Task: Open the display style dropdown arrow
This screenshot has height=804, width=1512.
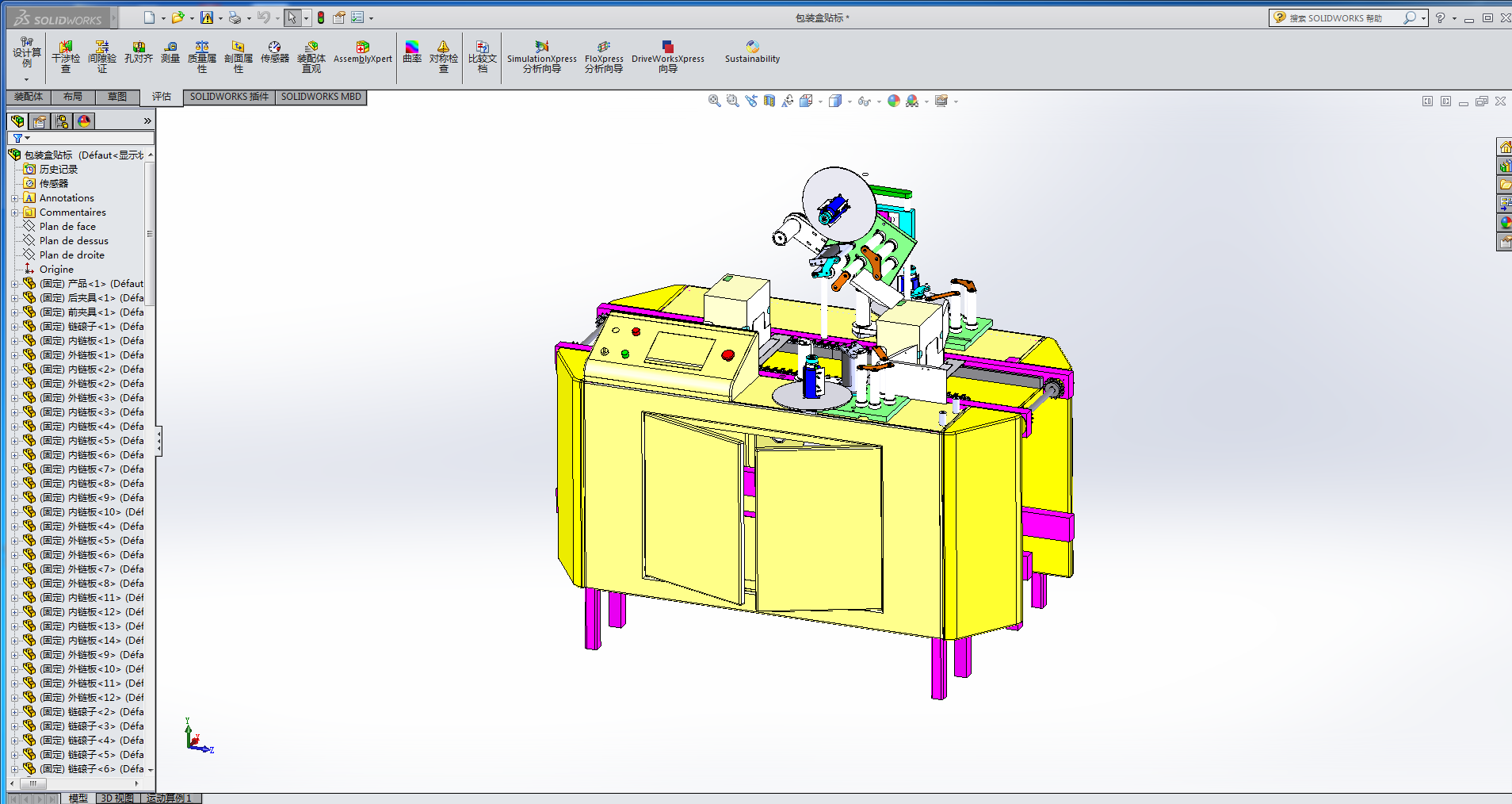Action: click(x=850, y=101)
